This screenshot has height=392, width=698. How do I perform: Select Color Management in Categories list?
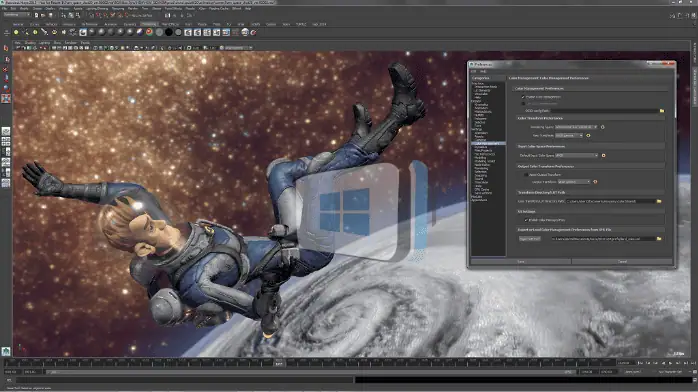coord(487,143)
